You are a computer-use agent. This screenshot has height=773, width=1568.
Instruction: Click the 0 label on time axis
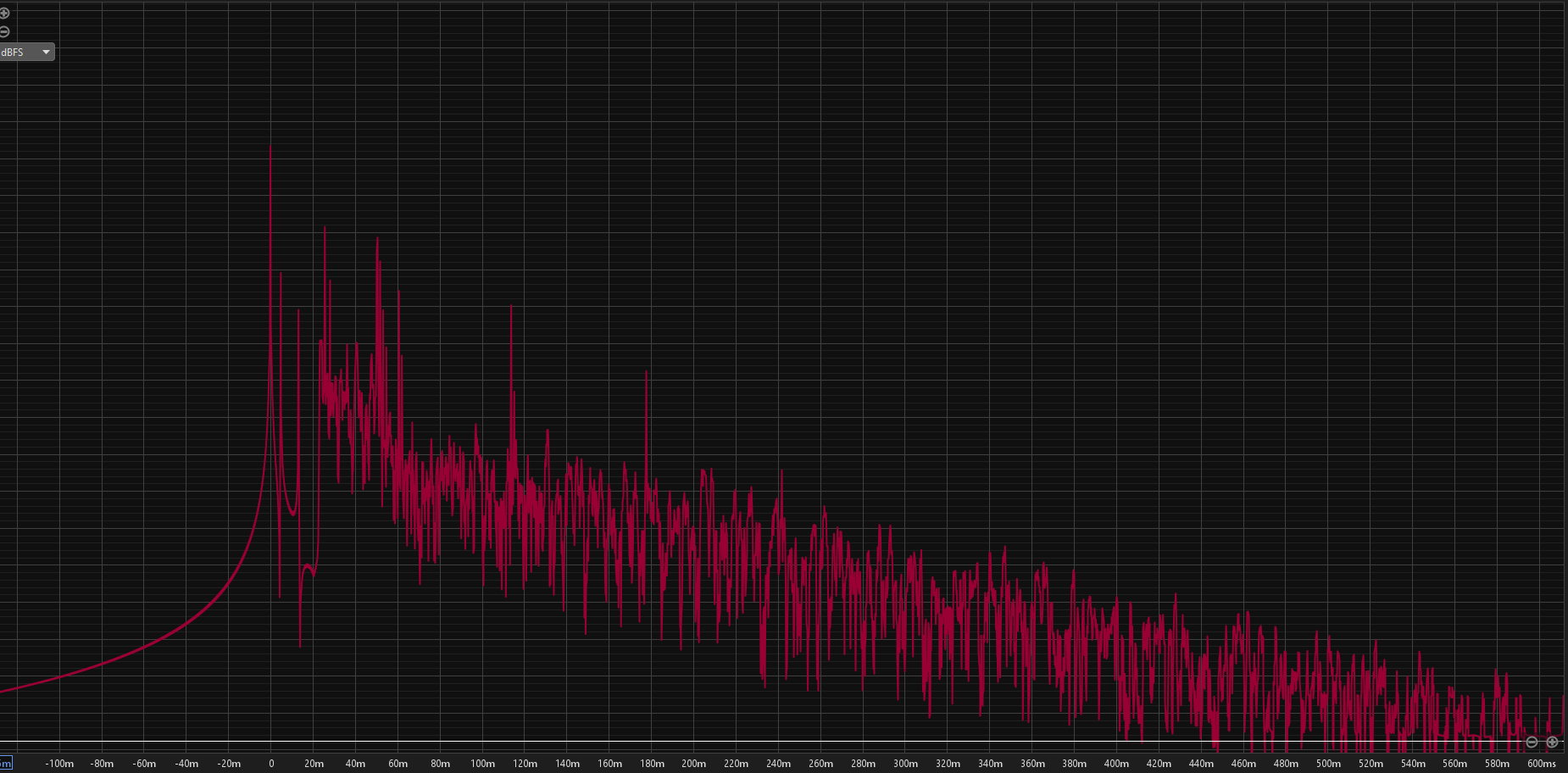click(271, 764)
